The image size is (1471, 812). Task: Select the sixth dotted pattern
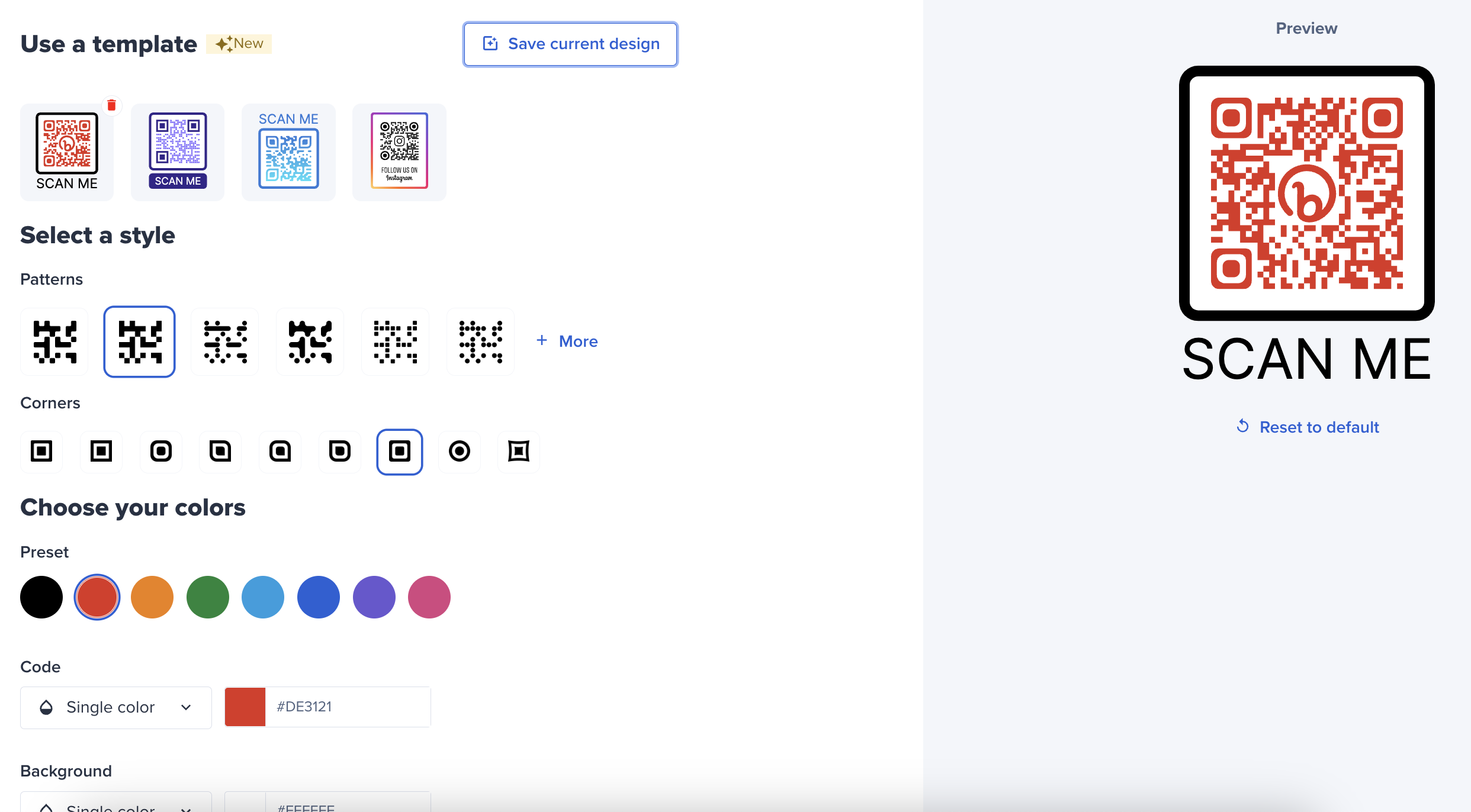[481, 341]
